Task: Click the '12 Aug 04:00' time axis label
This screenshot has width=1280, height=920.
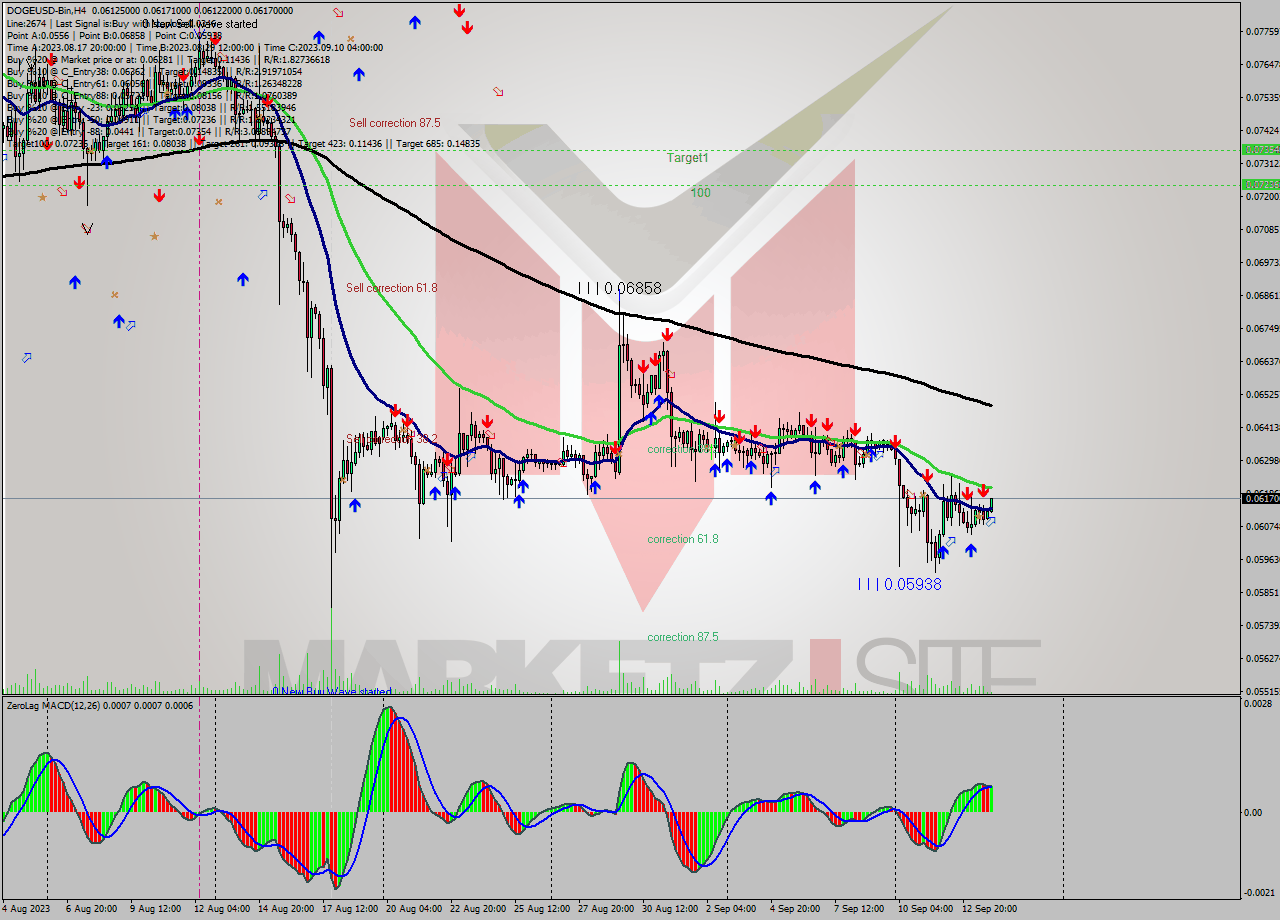Action: click(222, 909)
